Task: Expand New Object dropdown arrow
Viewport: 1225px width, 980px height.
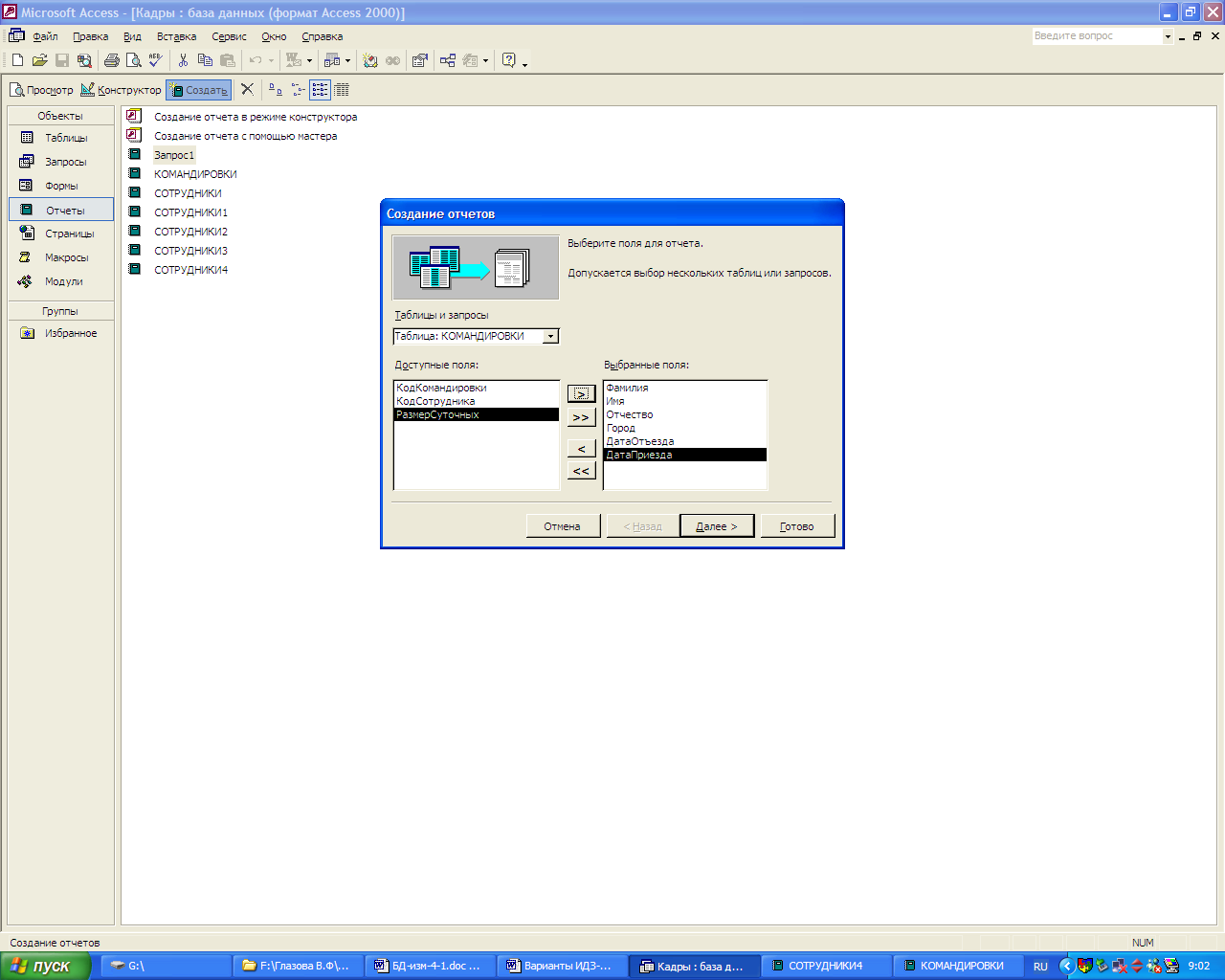Action: (485, 60)
